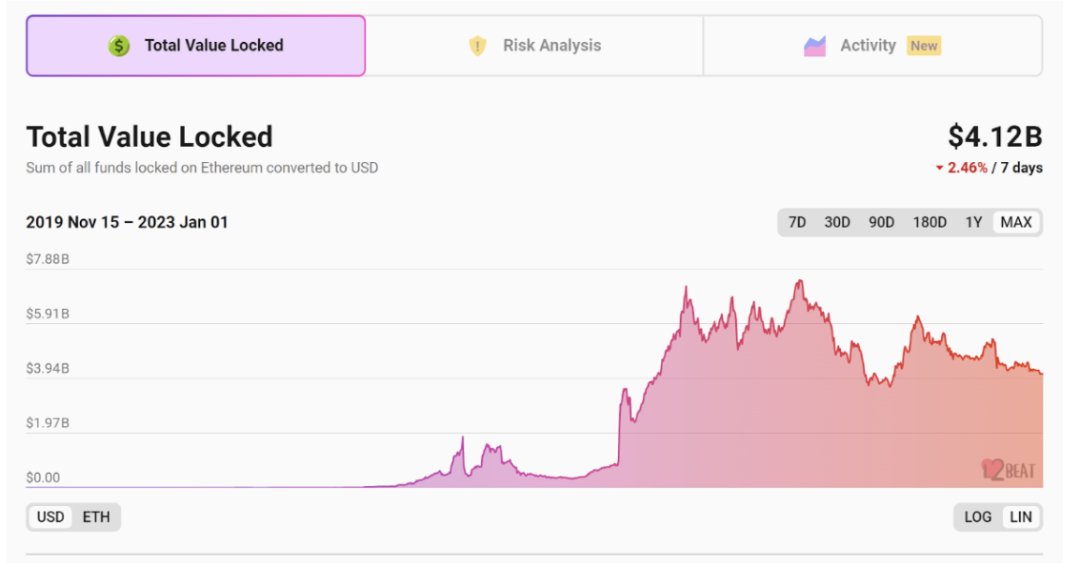The width and height of the screenshot is (1080, 568).
Task: Switch chart scale to LOG
Action: [x=977, y=517]
